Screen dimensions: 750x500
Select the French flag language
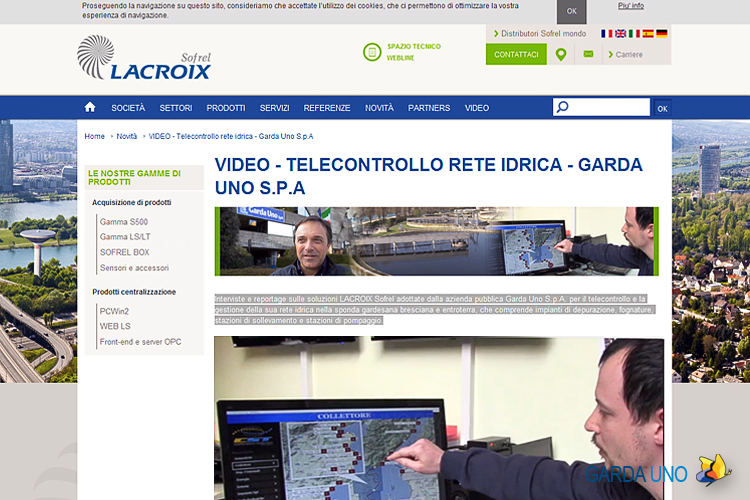tap(607, 33)
